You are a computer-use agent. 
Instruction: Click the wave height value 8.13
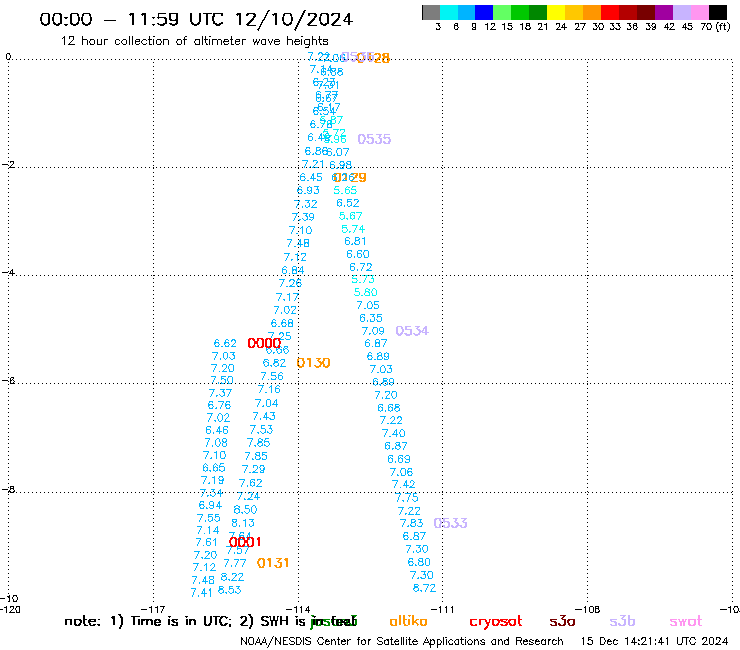pyautogui.click(x=243, y=523)
